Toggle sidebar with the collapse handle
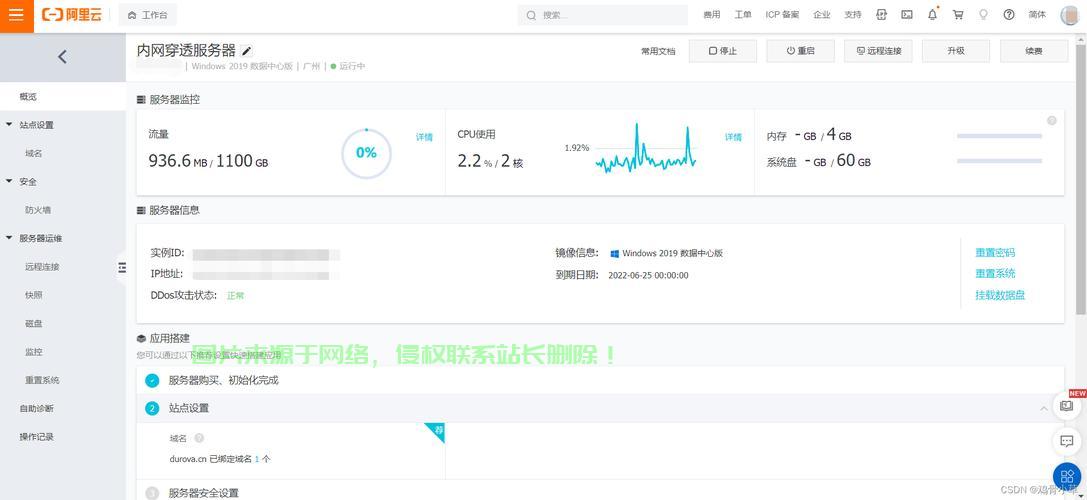This screenshot has height=500, width=1087. click(122, 267)
